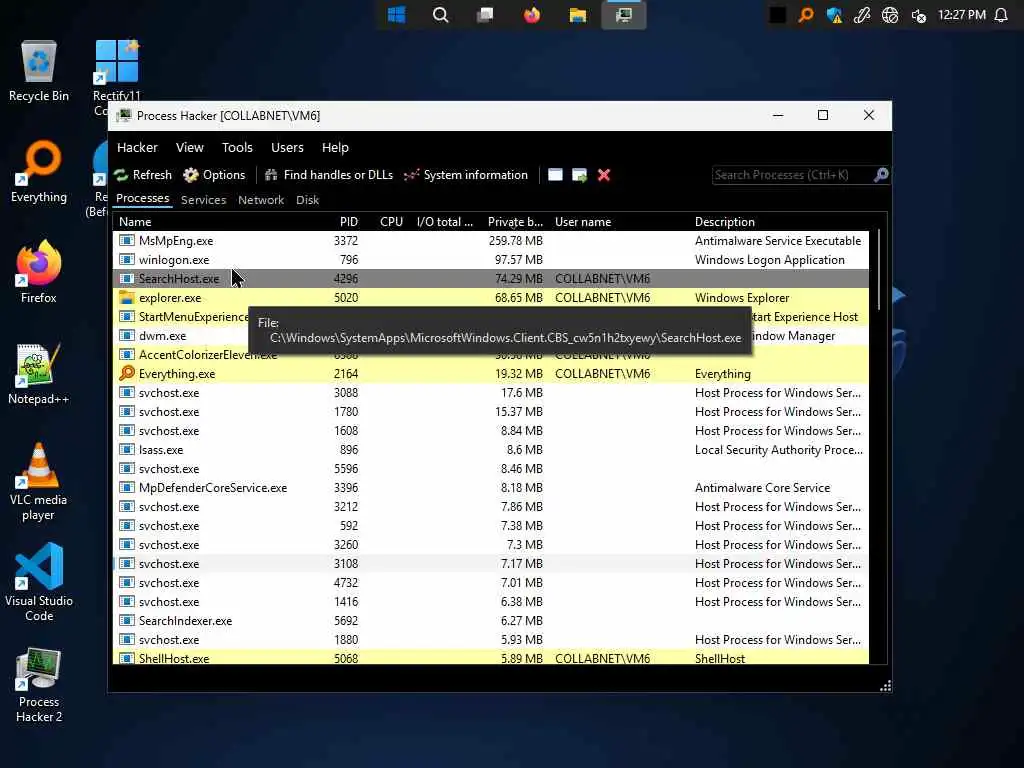The image size is (1024, 768).
Task: Open the Users menu
Action: coord(287,148)
